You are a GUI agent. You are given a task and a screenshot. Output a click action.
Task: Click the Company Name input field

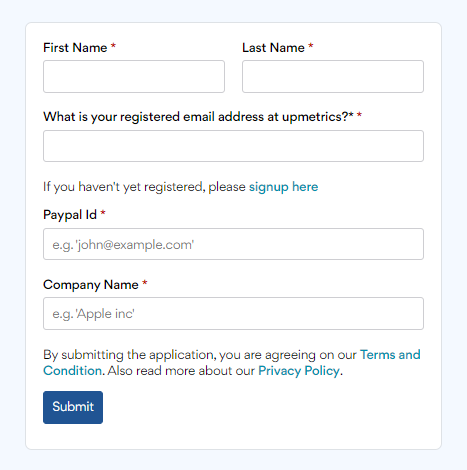pos(233,313)
